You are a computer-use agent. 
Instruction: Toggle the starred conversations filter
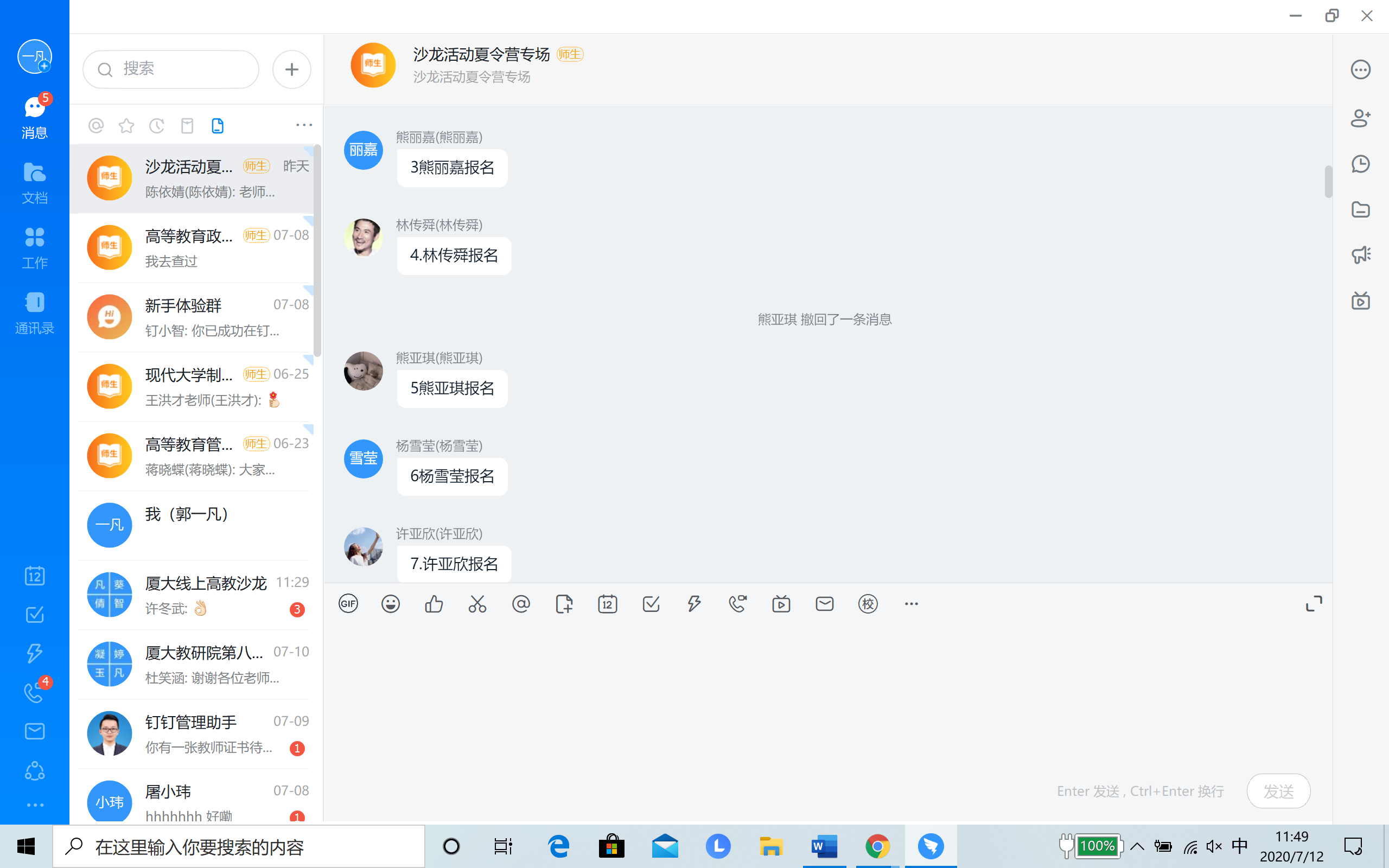(126, 125)
